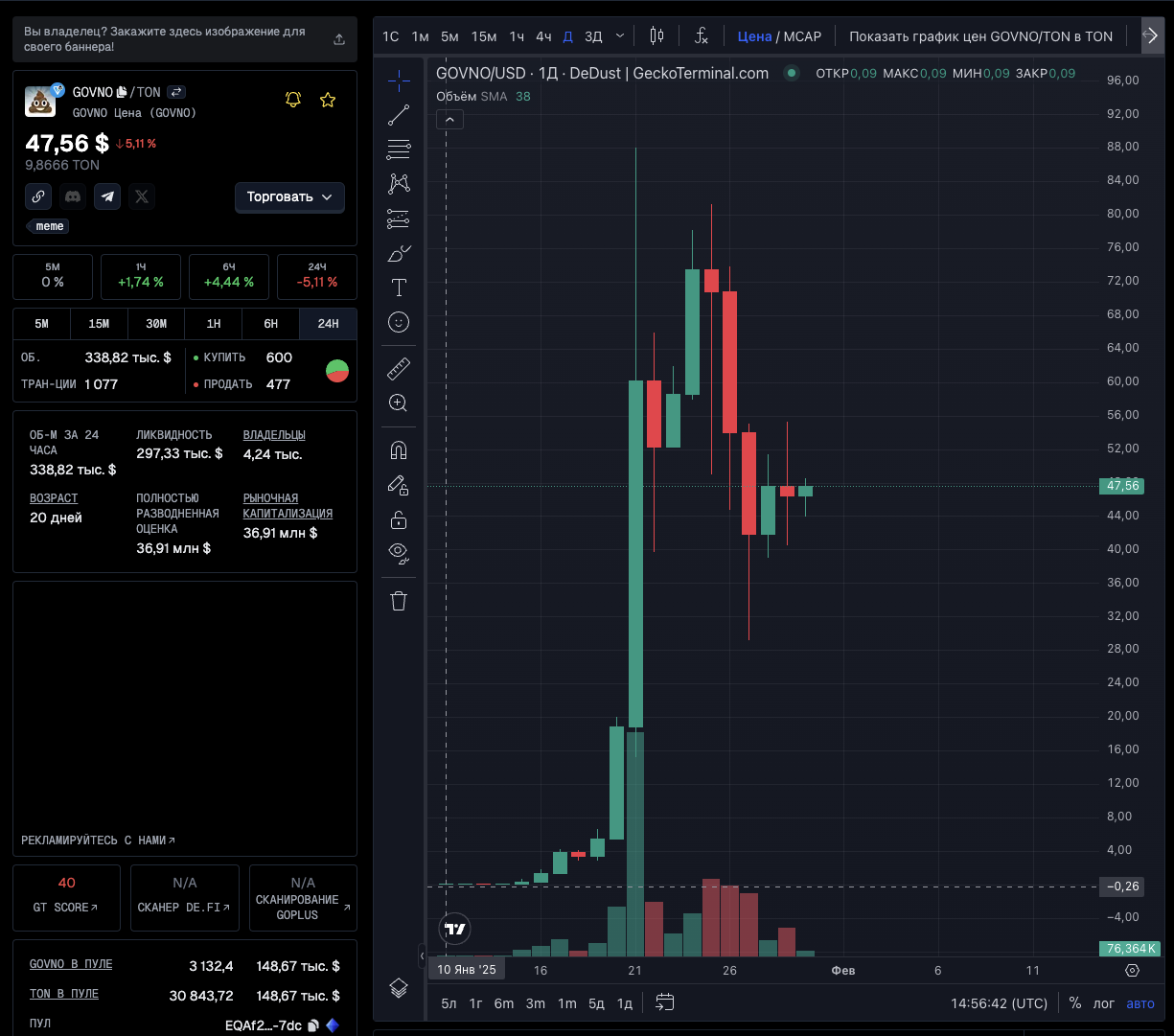Click the current price label 47,56 on price axis
Screen dimensions: 1174x1036
click(x=1123, y=486)
